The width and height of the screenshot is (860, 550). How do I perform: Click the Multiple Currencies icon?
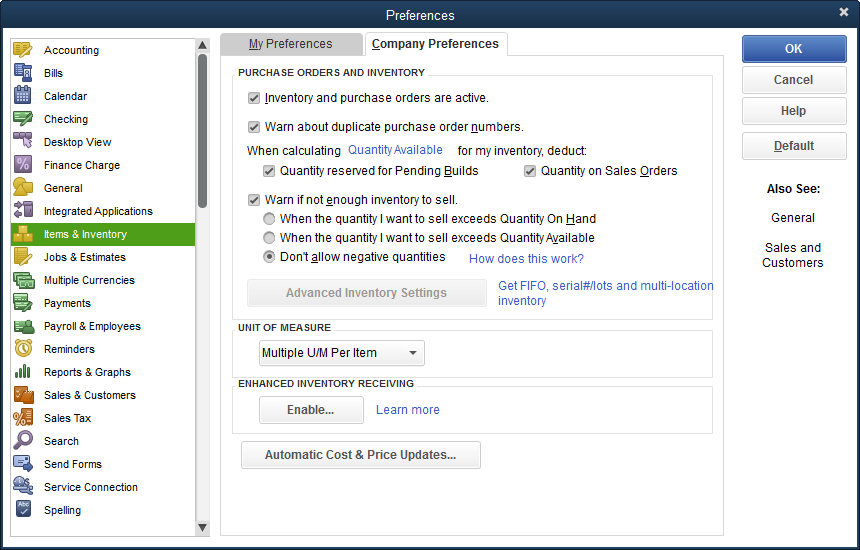[x=23, y=280]
